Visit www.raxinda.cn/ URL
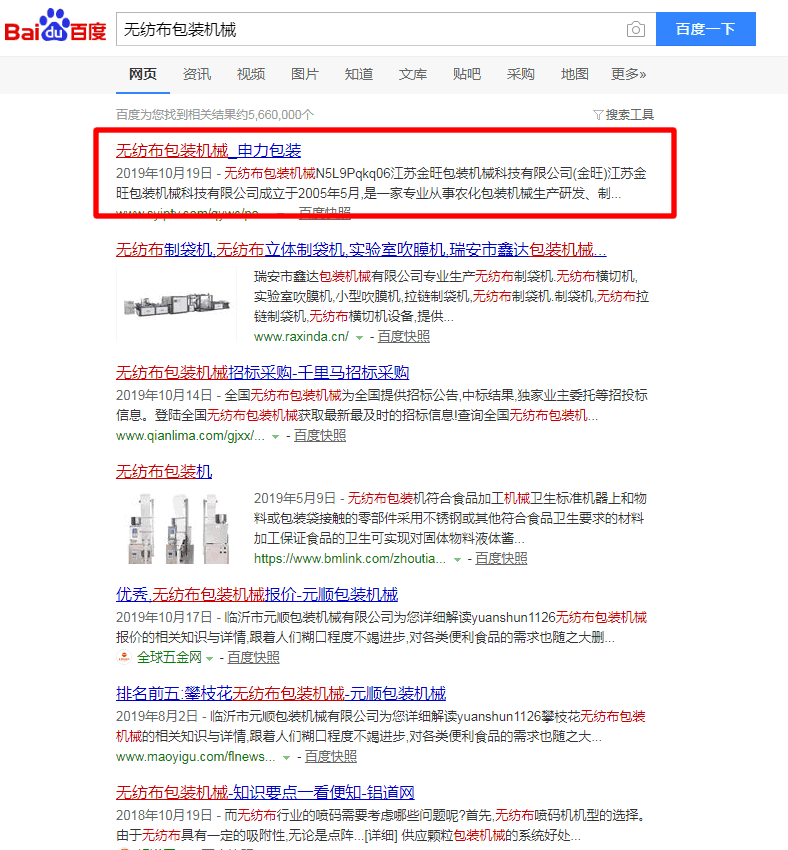Viewport: 788px width, 850px height. pyautogui.click(x=301, y=337)
